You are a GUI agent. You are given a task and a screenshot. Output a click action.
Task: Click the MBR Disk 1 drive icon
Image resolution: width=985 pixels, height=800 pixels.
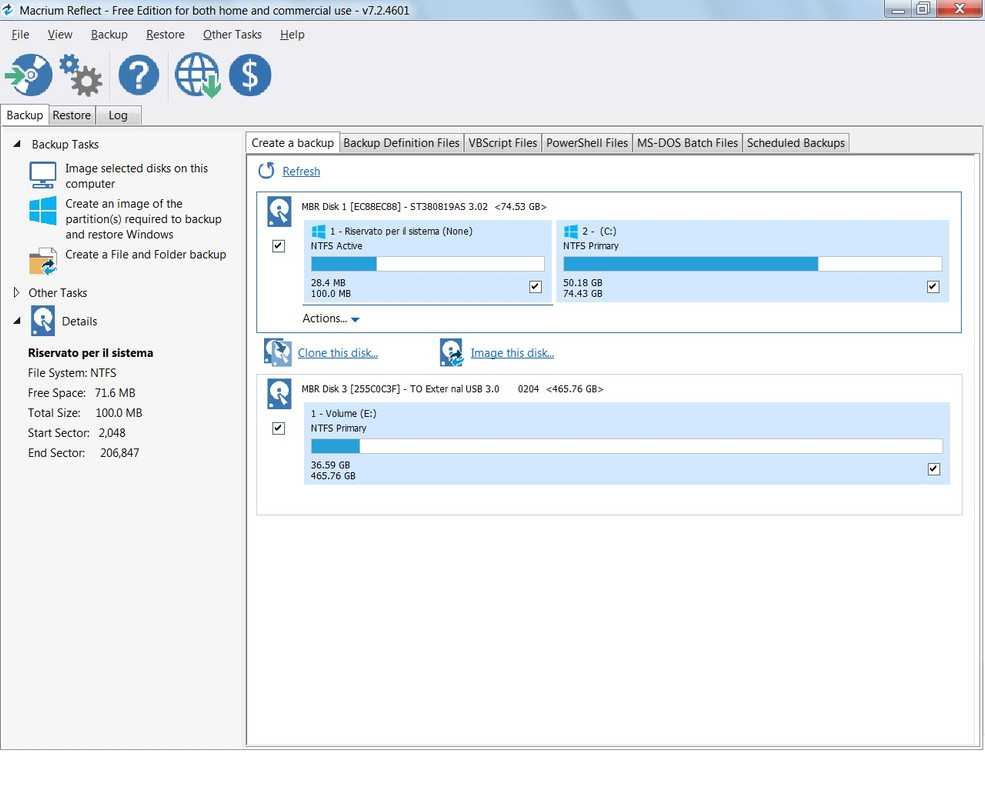click(x=279, y=212)
